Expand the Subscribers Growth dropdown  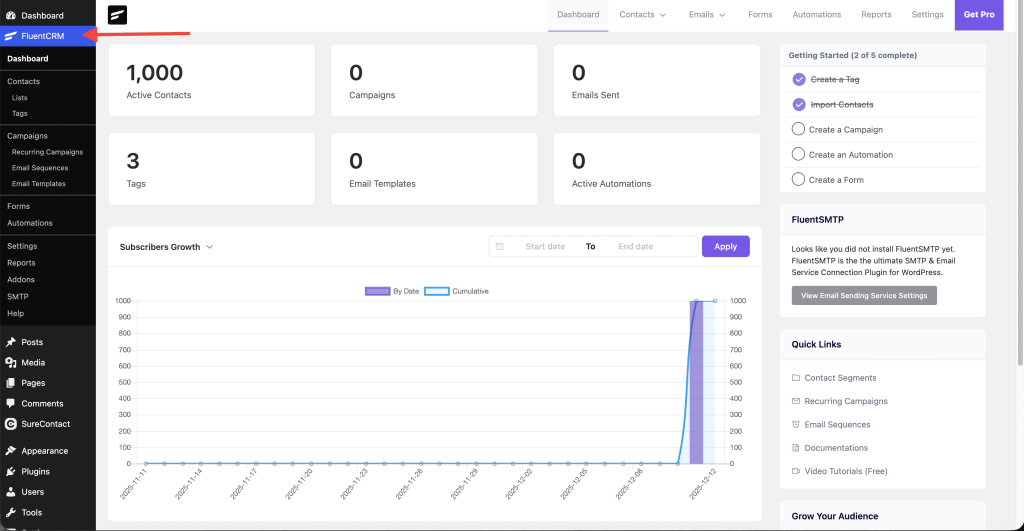pos(166,247)
